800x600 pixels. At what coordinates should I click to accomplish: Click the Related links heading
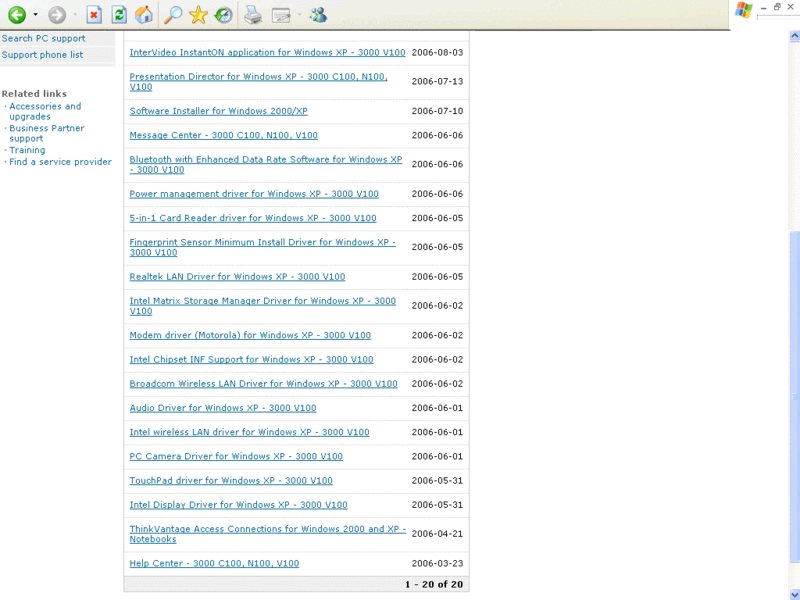(34, 93)
